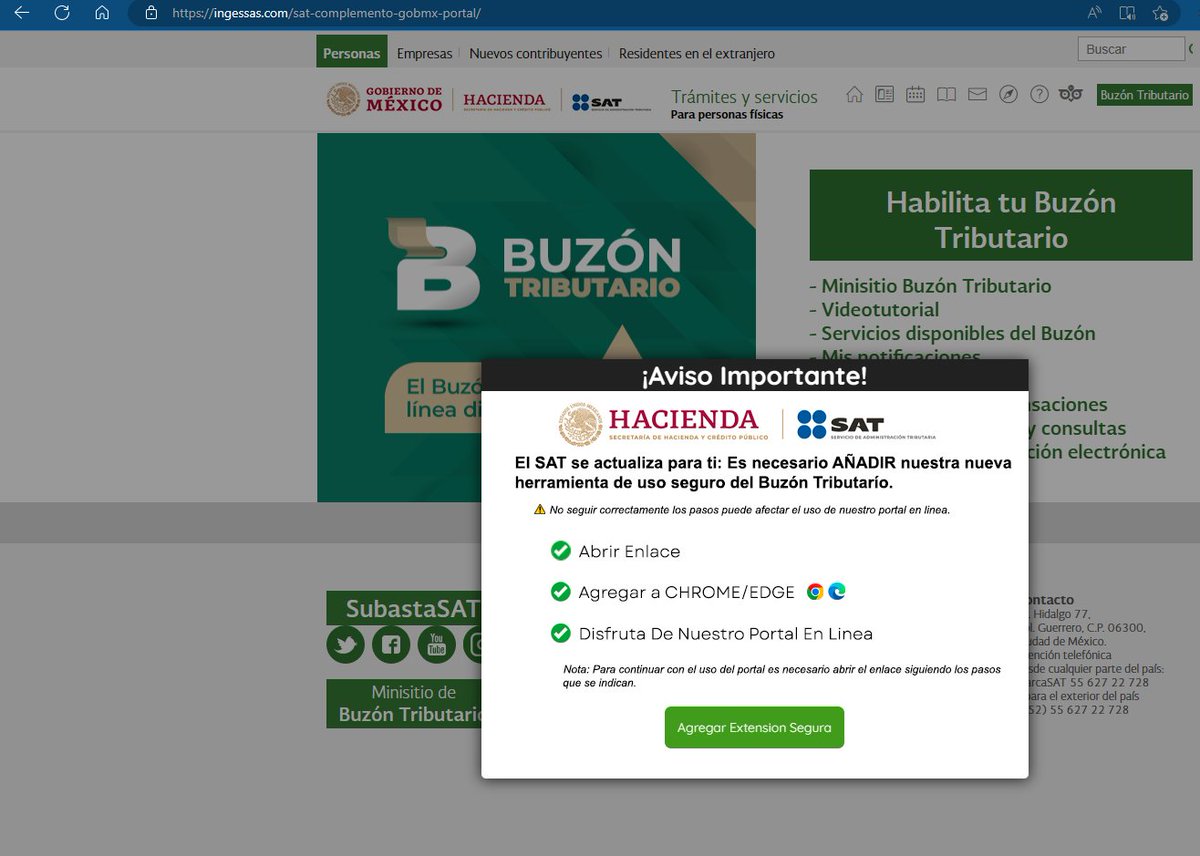
Task: Open Nuevos contribuyentes tab
Action: [x=536, y=53]
